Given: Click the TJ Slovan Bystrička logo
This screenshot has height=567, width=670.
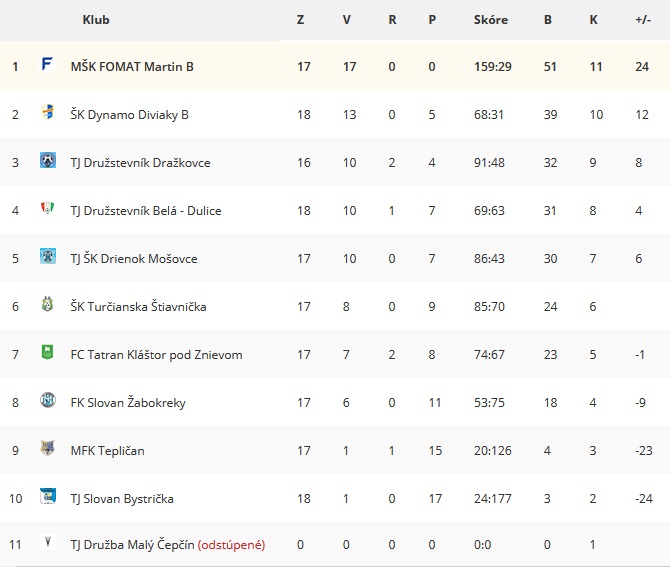Looking at the screenshot, I should coord(47,496).
